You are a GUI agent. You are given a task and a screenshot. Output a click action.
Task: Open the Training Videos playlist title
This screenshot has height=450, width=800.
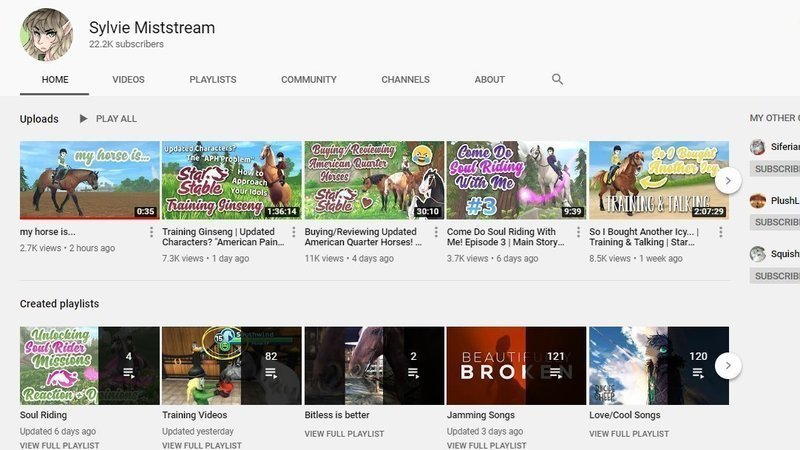click(x=196, y=415)
